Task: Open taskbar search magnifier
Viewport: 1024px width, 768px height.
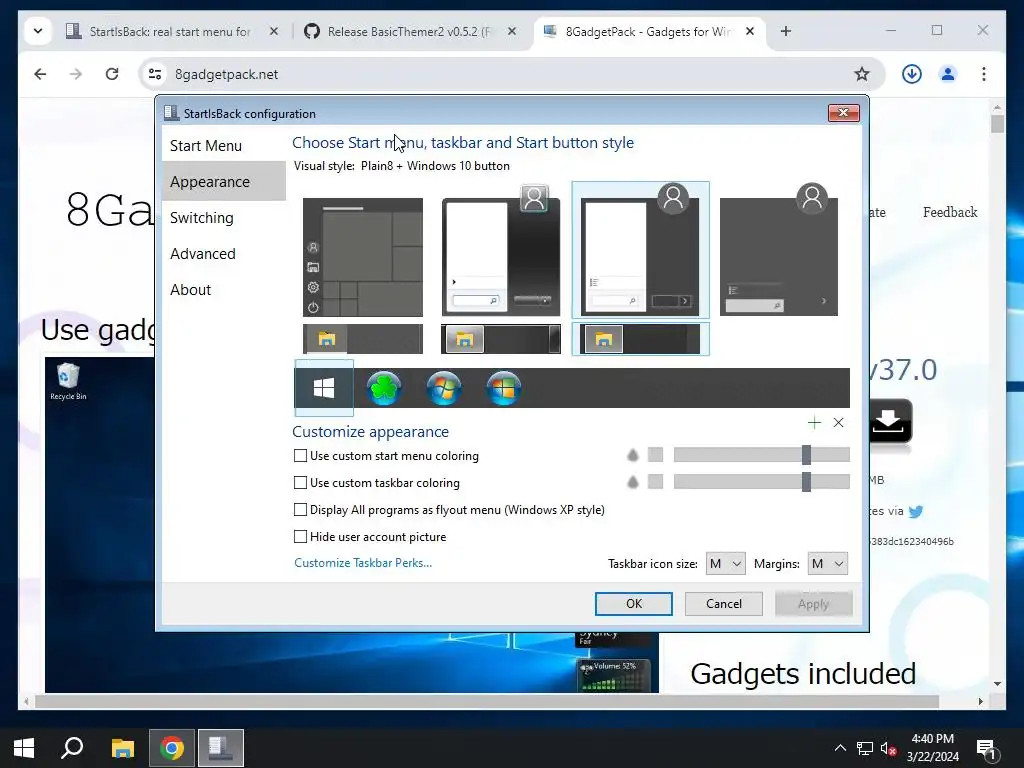Action: [72, 748]
